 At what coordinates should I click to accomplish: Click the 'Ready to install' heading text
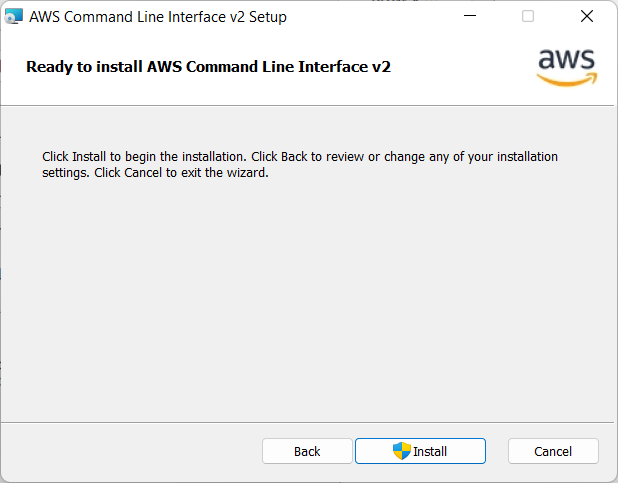[208, 67]
